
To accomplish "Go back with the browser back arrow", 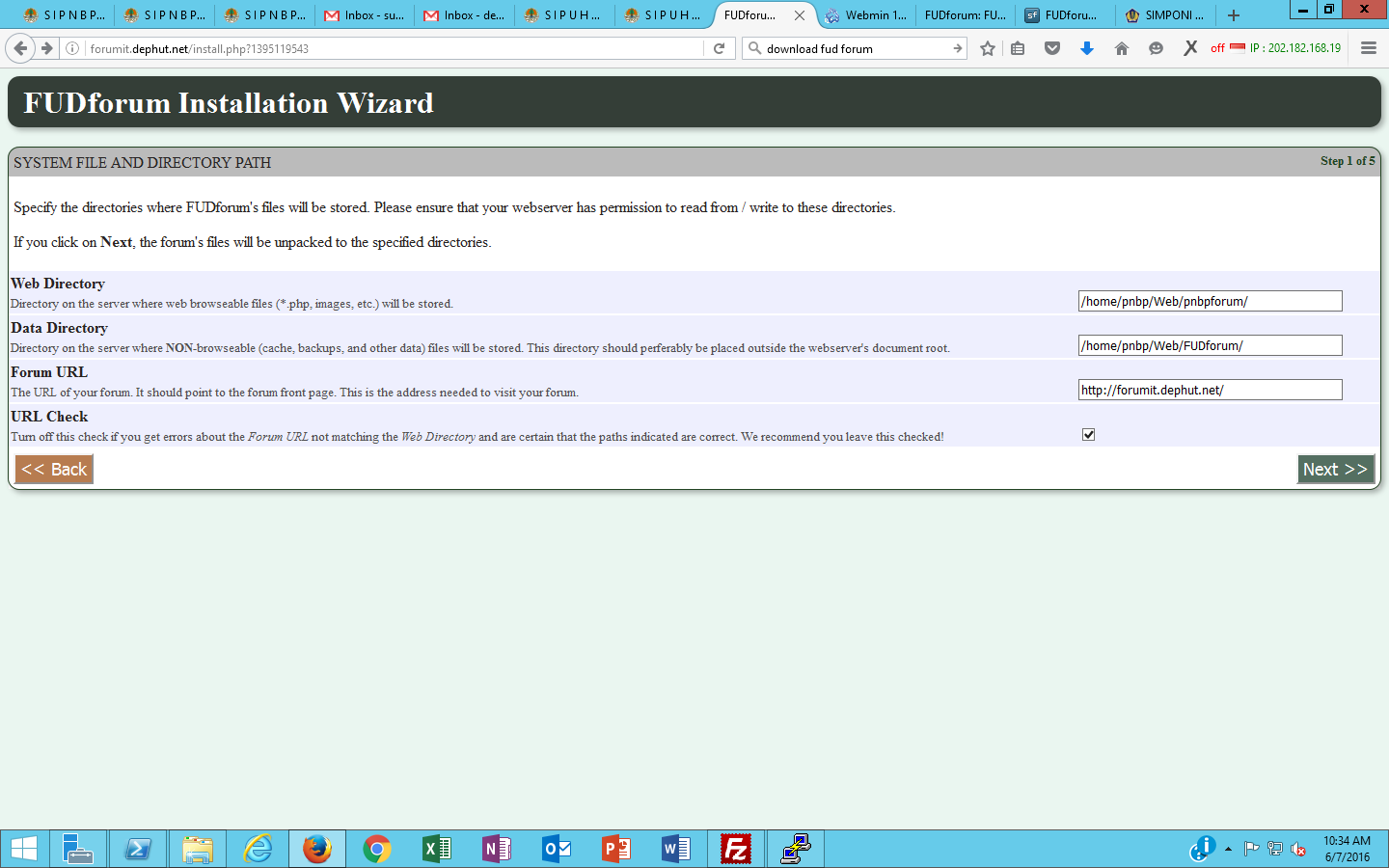I will [21, 48].
